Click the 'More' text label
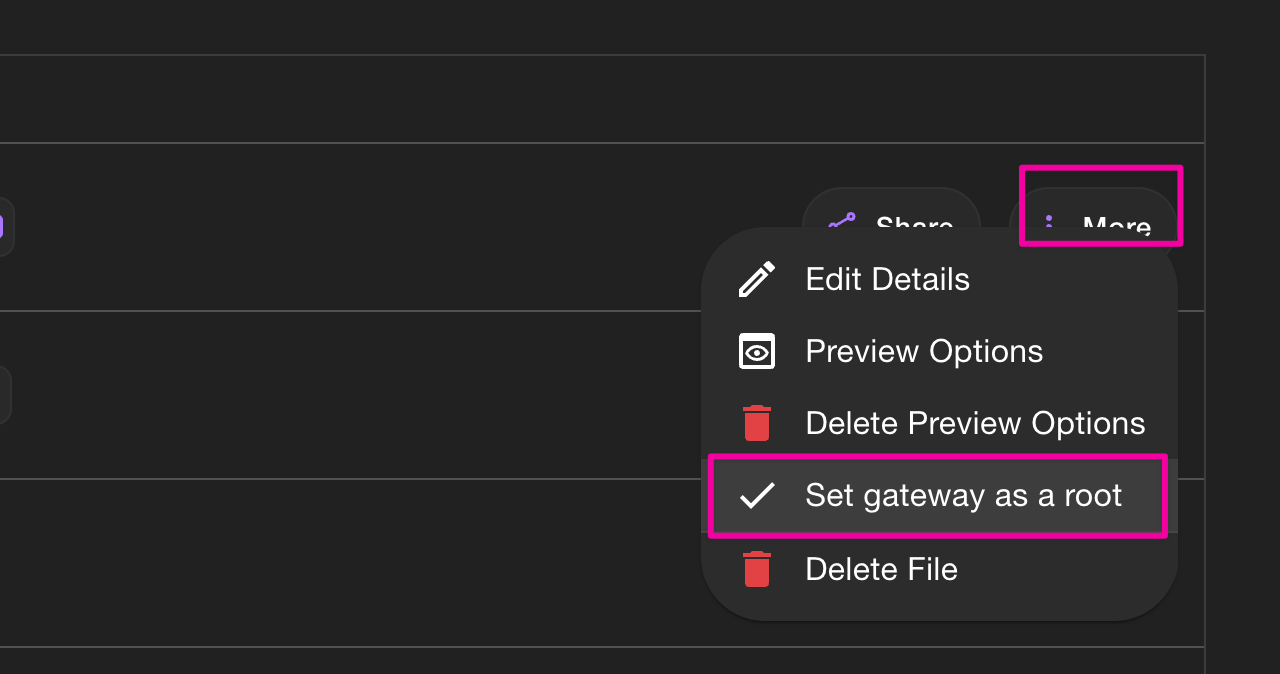The height and width of the screenshot is (674, 1280). pyautogui.click(x=1117, y=227)
